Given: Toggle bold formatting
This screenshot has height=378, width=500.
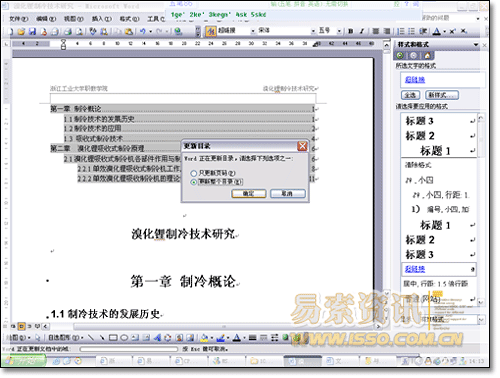Looking at the screenshot, I should 350,31.
